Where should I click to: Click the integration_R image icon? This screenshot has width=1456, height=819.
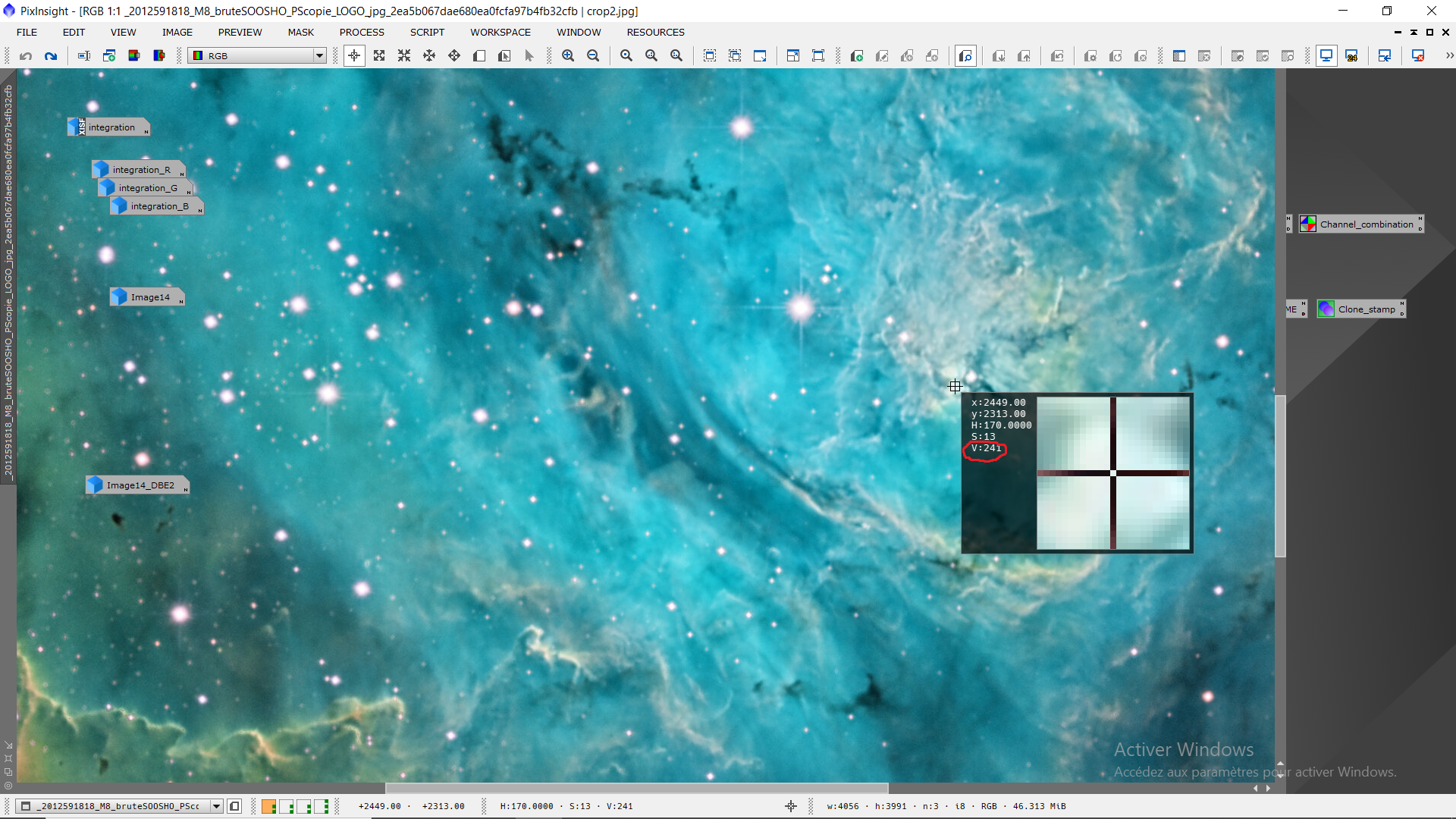(x=141, y=169)
